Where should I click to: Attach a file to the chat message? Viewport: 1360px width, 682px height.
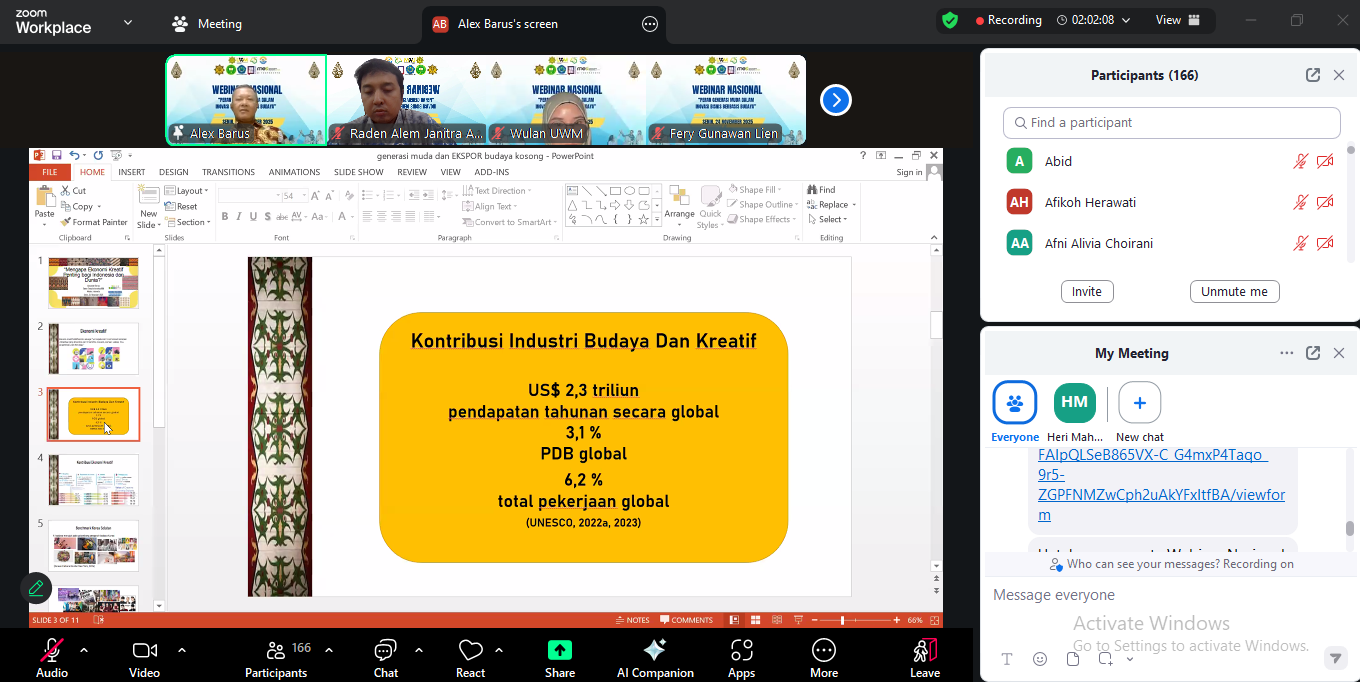click(x=1073, y=659)
